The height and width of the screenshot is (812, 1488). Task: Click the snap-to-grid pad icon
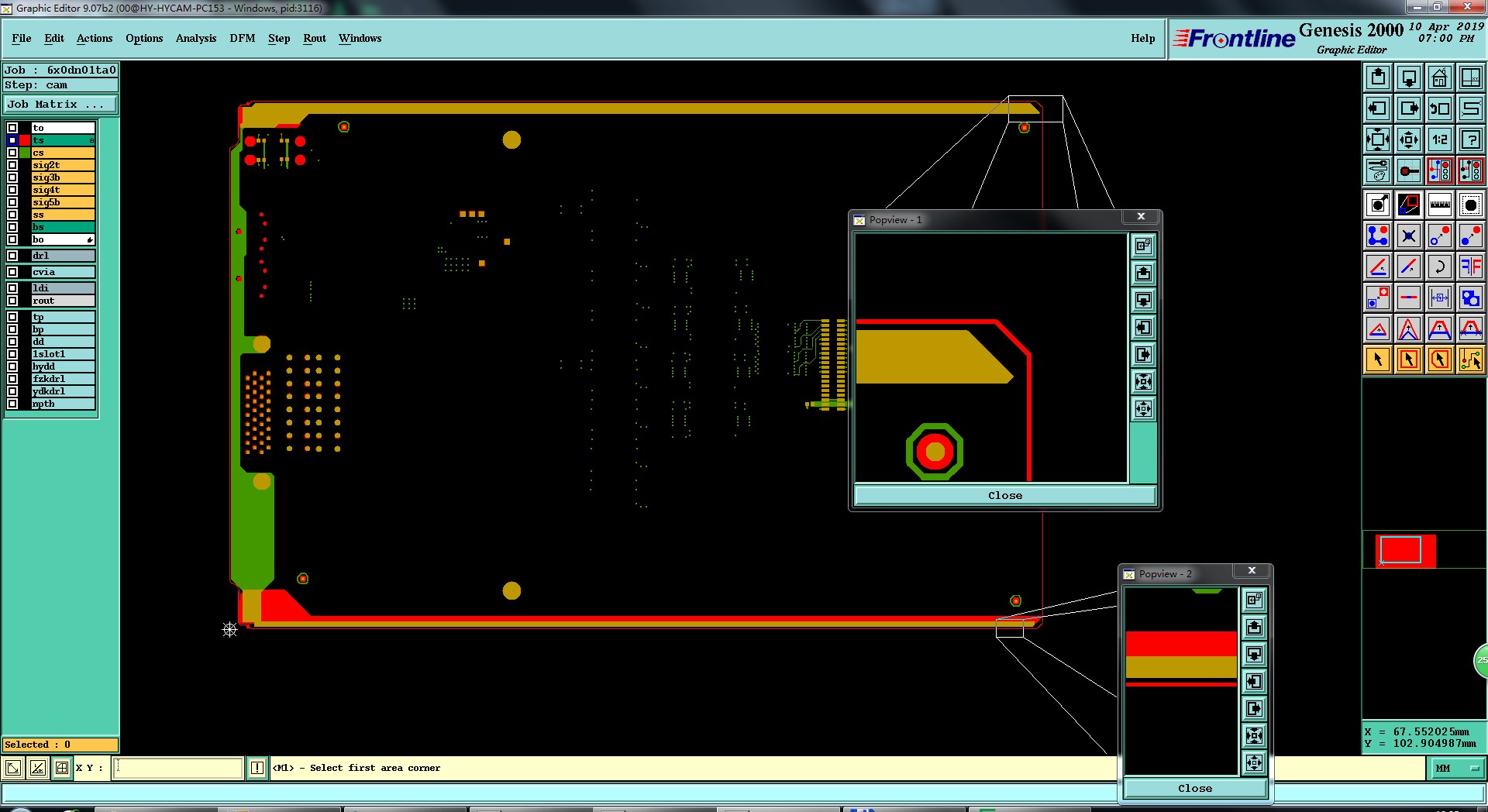(x=1409, y=170)
